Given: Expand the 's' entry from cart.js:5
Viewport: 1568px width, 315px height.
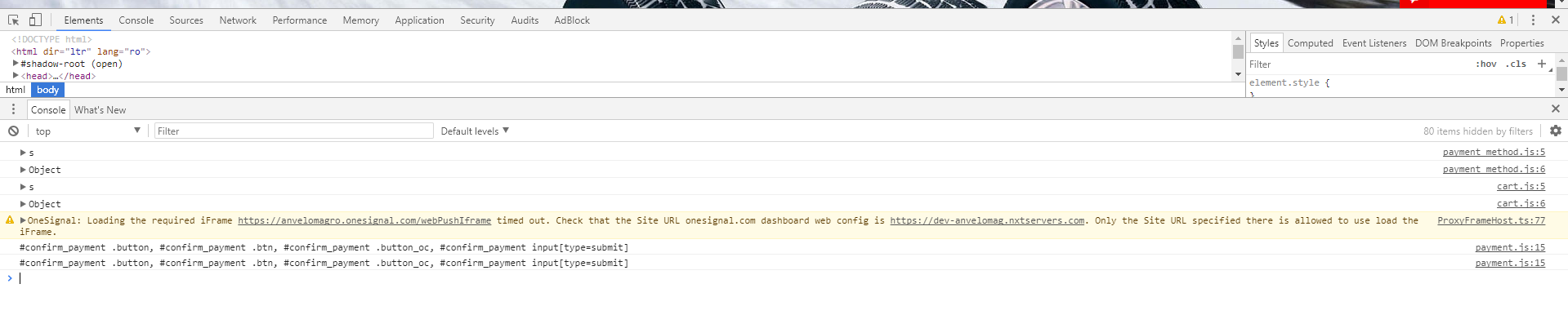Looking at the screenshot, I should click(x=23, y=187).
